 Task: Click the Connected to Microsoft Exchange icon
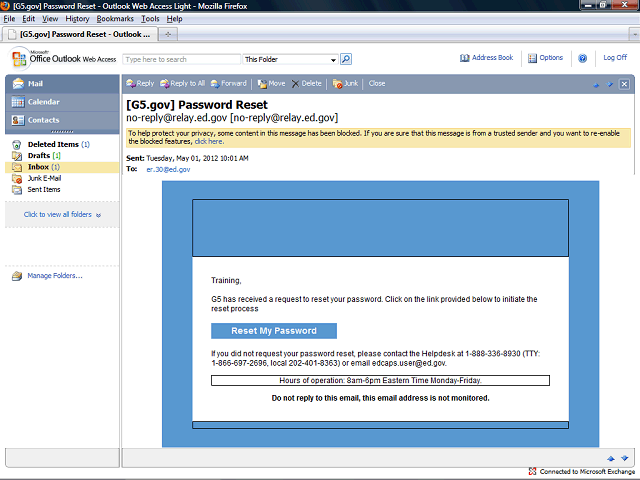(532, 471)
